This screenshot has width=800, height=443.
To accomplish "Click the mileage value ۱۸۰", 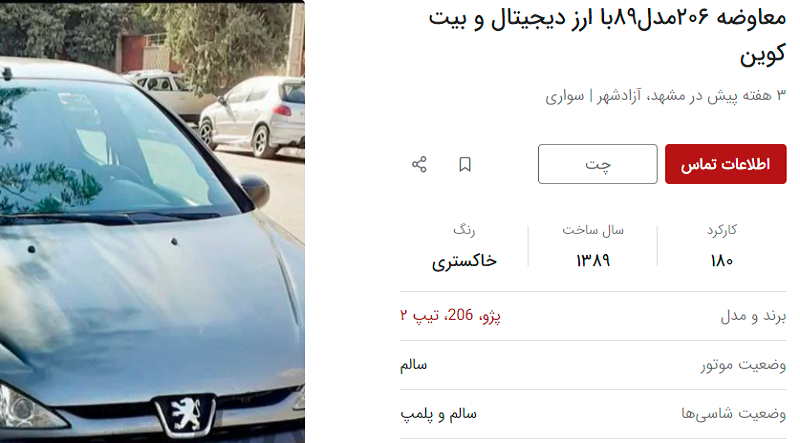I will click(x=721, y=261).
